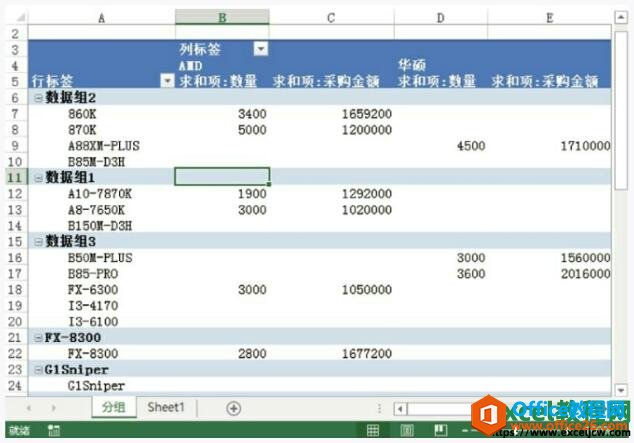Open the 列标签 filter dropdown
The height and width of the screenshot is (443, 634).
261,49
